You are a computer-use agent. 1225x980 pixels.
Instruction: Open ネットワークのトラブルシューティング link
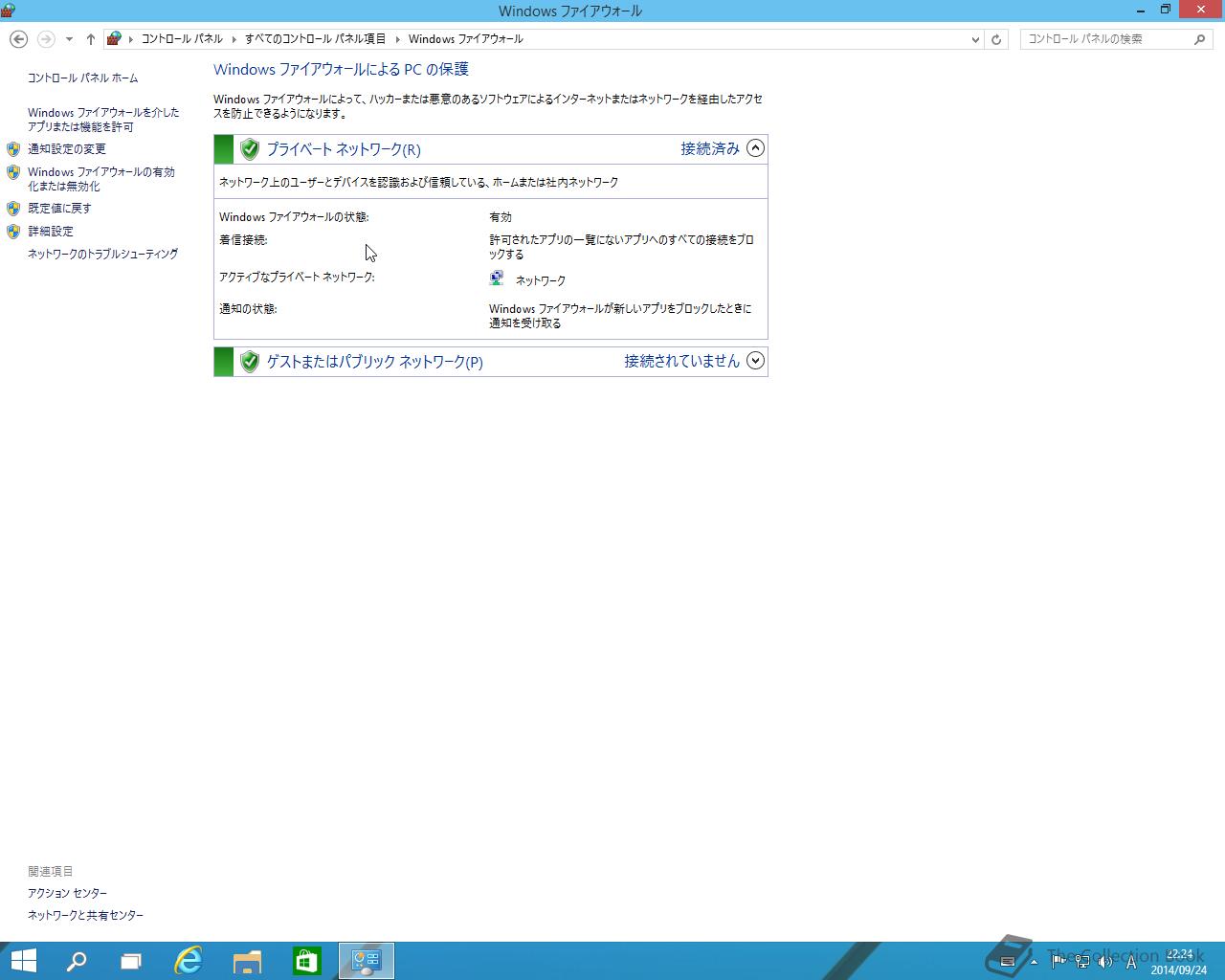tap(102, 255)
